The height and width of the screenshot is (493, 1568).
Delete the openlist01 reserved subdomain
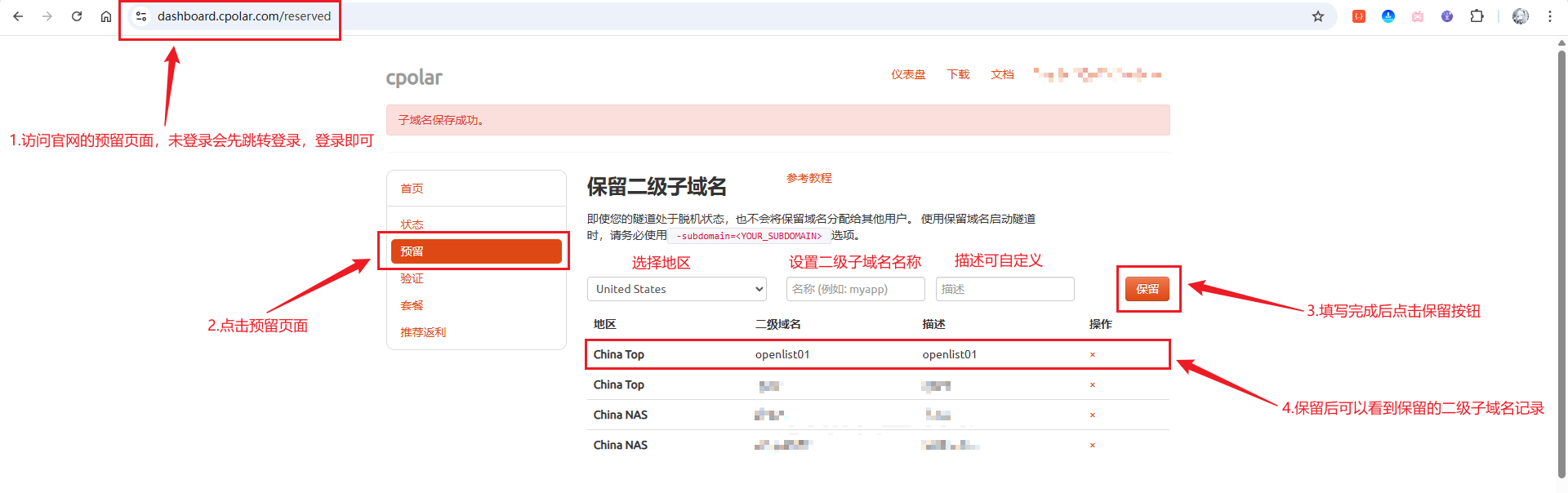[x=1092, y=355]
